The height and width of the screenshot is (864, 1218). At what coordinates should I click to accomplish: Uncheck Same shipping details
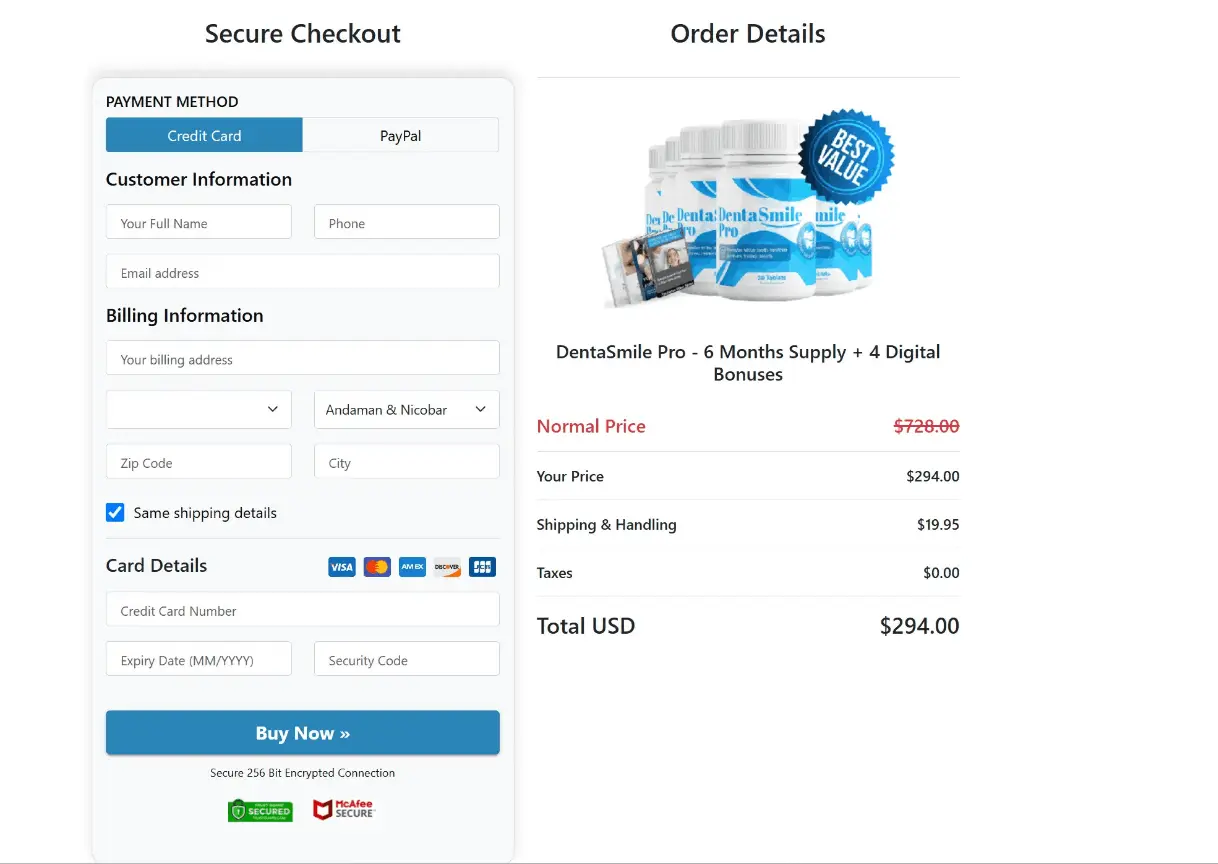[x=115, y=512]
